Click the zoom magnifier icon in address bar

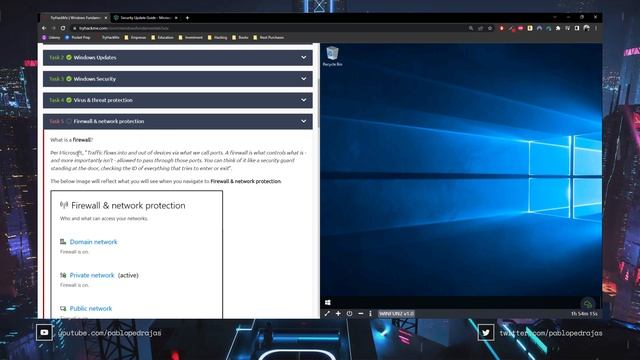point(471,28)
